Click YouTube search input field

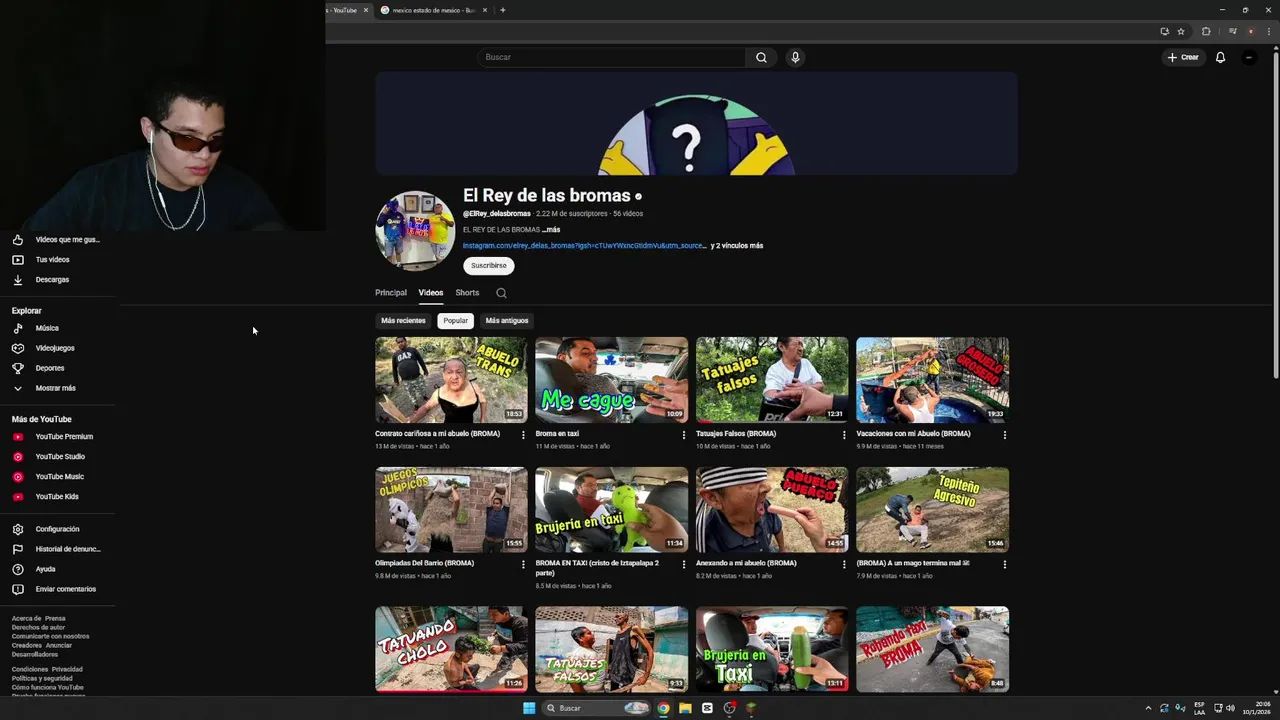610,57
